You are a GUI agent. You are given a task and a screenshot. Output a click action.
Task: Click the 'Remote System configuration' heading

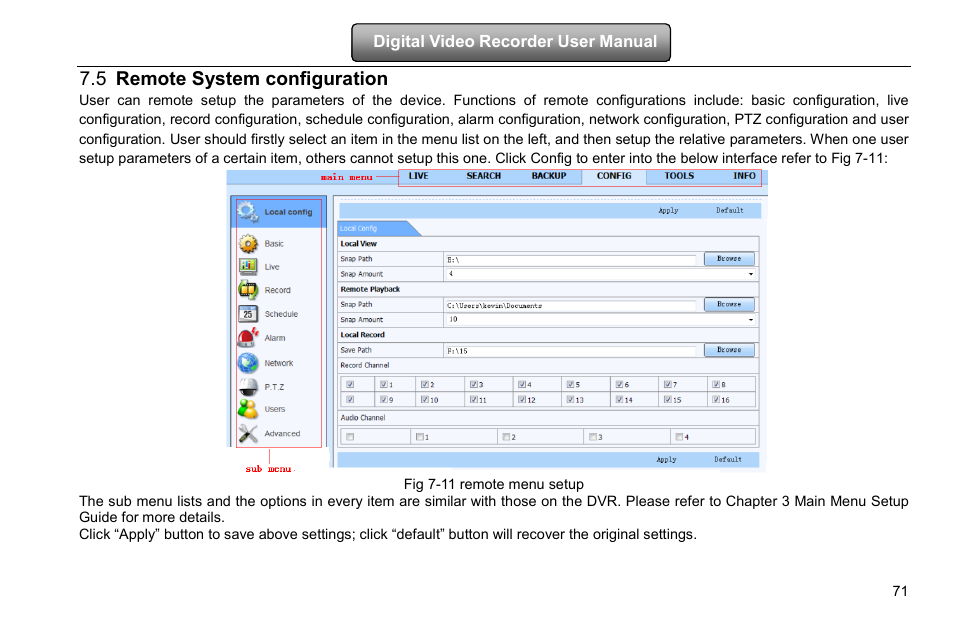click(x=252, y=79)
